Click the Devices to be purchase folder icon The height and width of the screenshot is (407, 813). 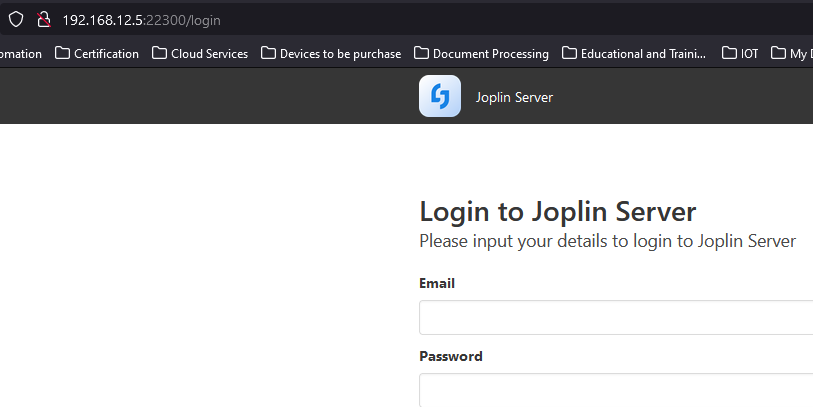coord(268,53)
